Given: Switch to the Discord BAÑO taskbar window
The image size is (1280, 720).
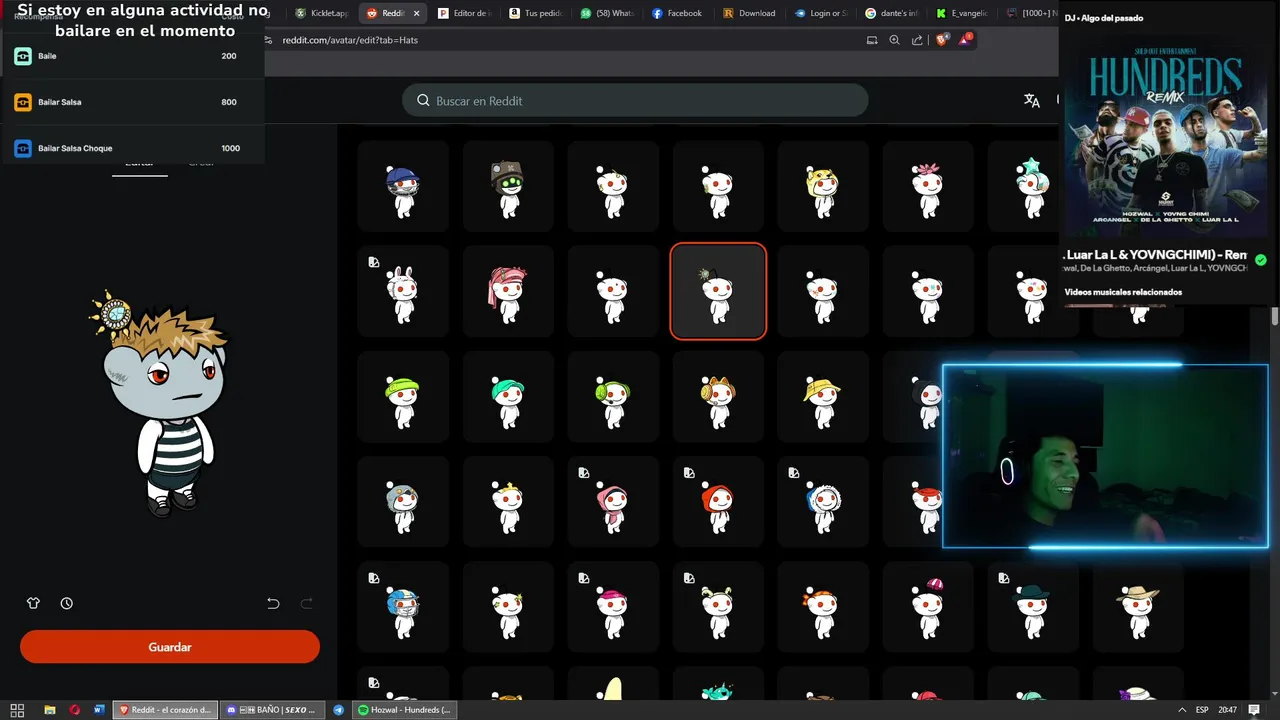Looking at the screenshot, I should 273,710.
